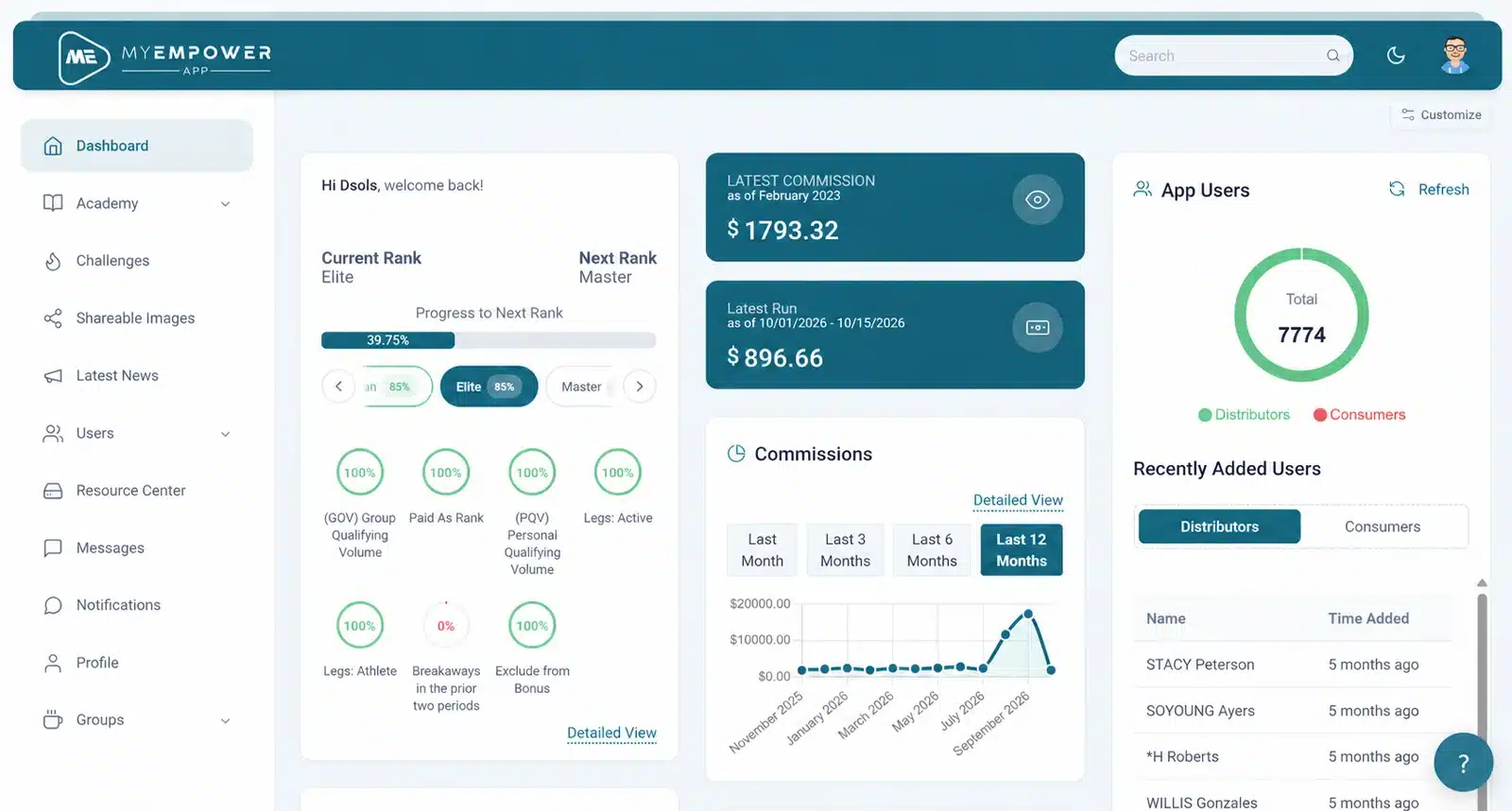Toggle Latest Commission visibility eye icon
This screenshot has width=1512, height=811.
click(x=1038, y=199)
